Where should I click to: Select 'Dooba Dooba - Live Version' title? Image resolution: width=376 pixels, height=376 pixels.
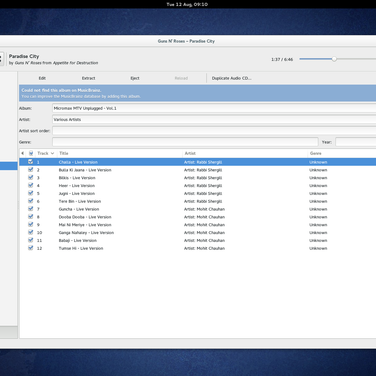tap(85, 217)
